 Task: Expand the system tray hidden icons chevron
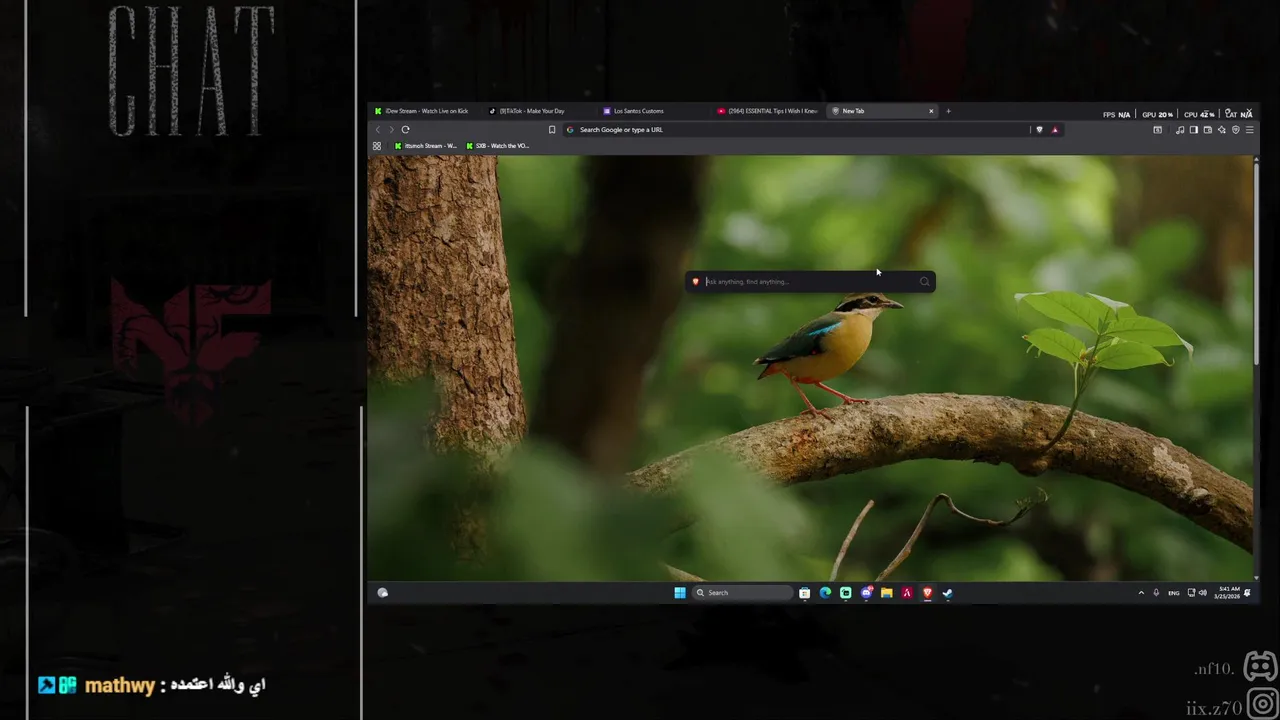pyautogui.click(x=1141, y=593)
